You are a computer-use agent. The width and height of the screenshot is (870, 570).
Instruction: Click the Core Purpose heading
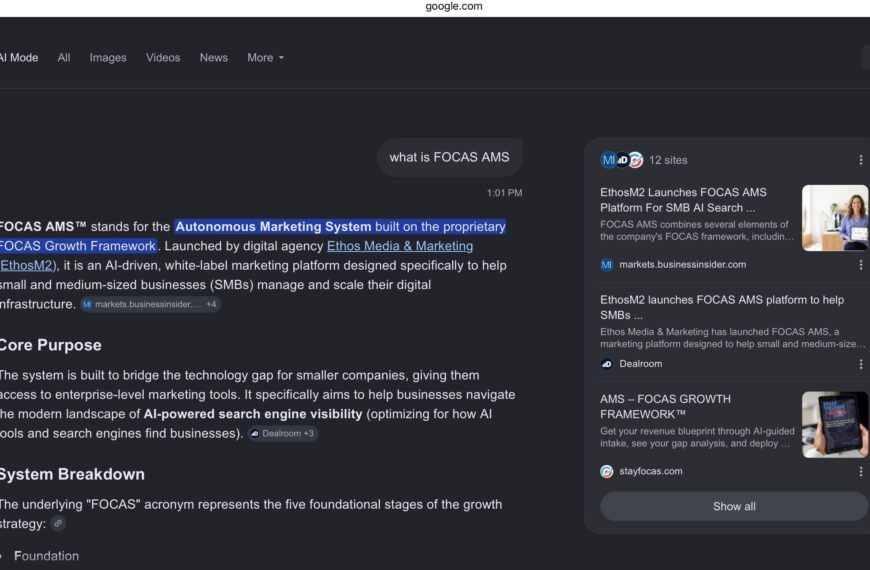coord(50,345)
